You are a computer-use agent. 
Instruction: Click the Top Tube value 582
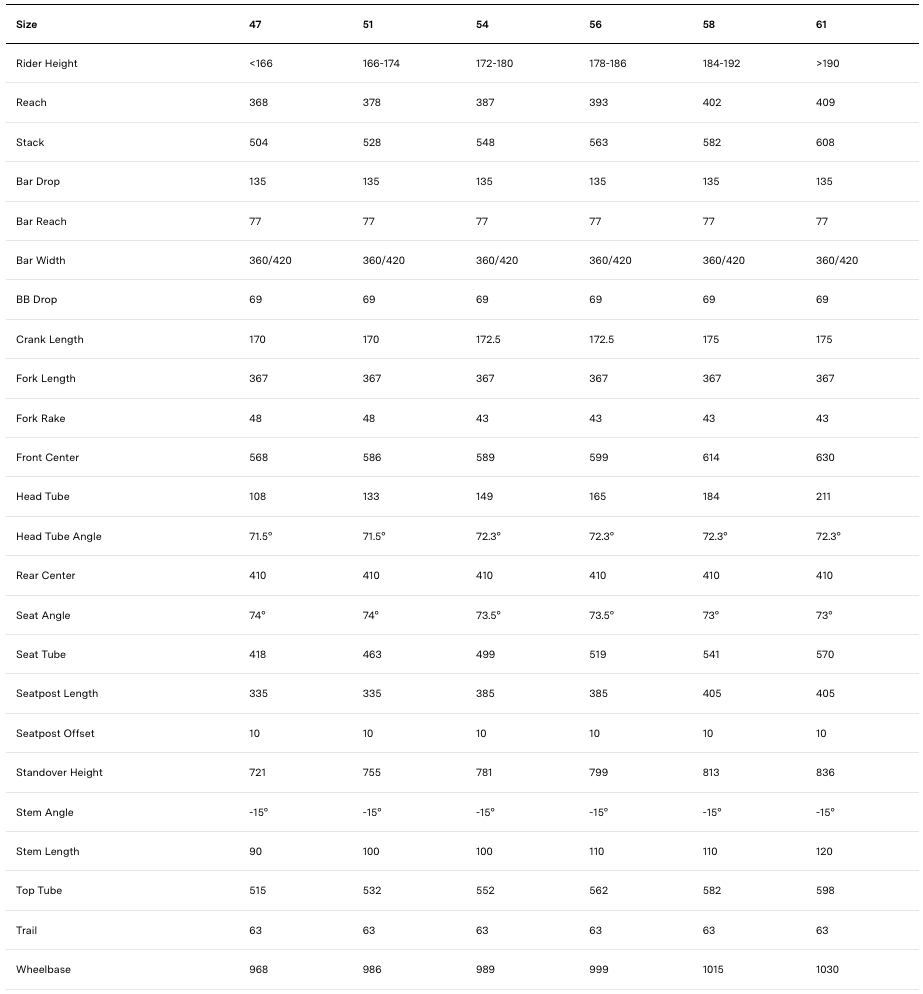pos(712,891)
